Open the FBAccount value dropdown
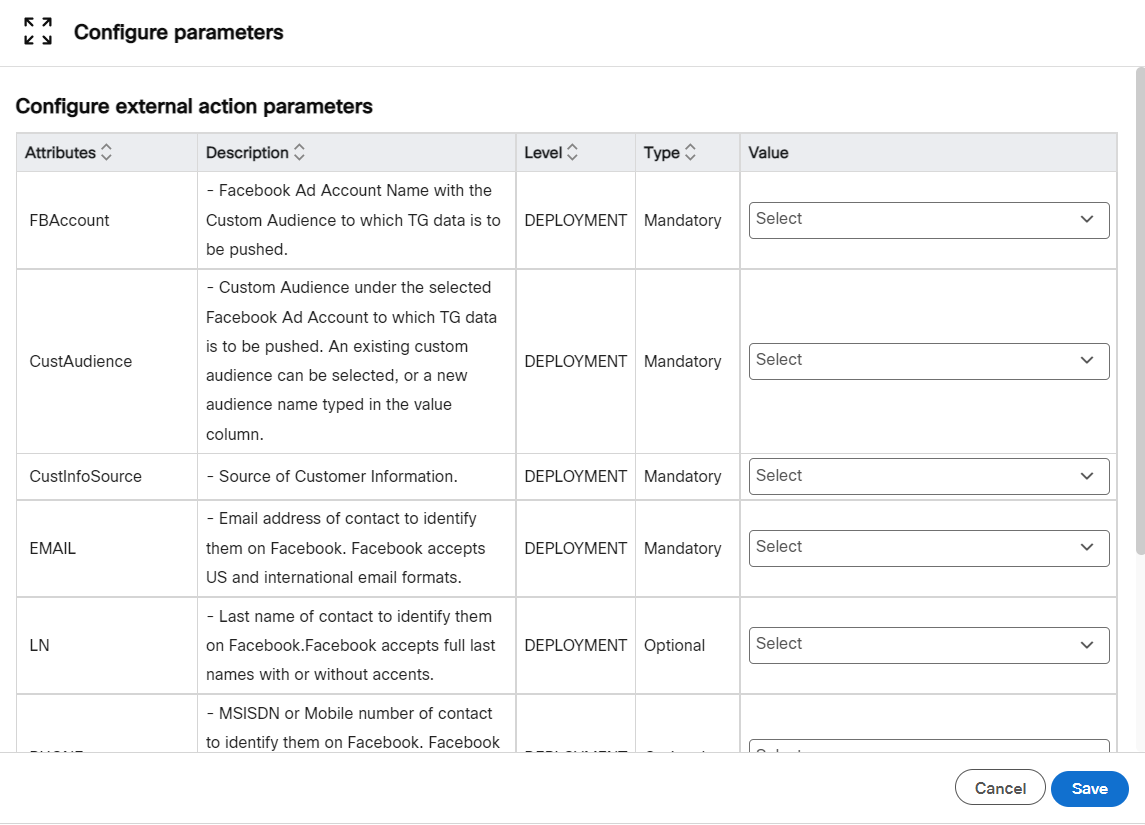 (x=928, y=220)
